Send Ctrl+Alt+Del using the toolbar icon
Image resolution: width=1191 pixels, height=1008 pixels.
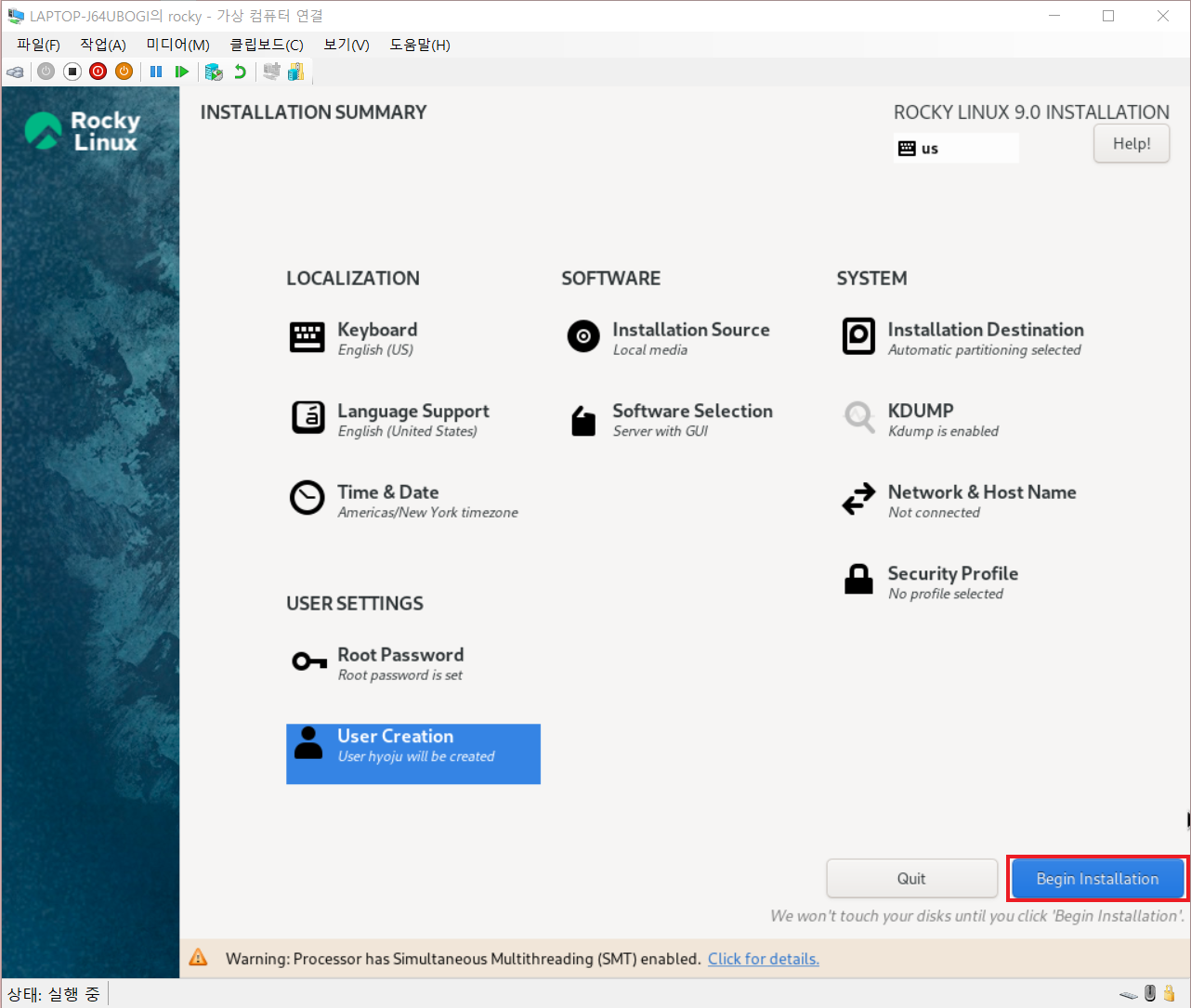16,72
